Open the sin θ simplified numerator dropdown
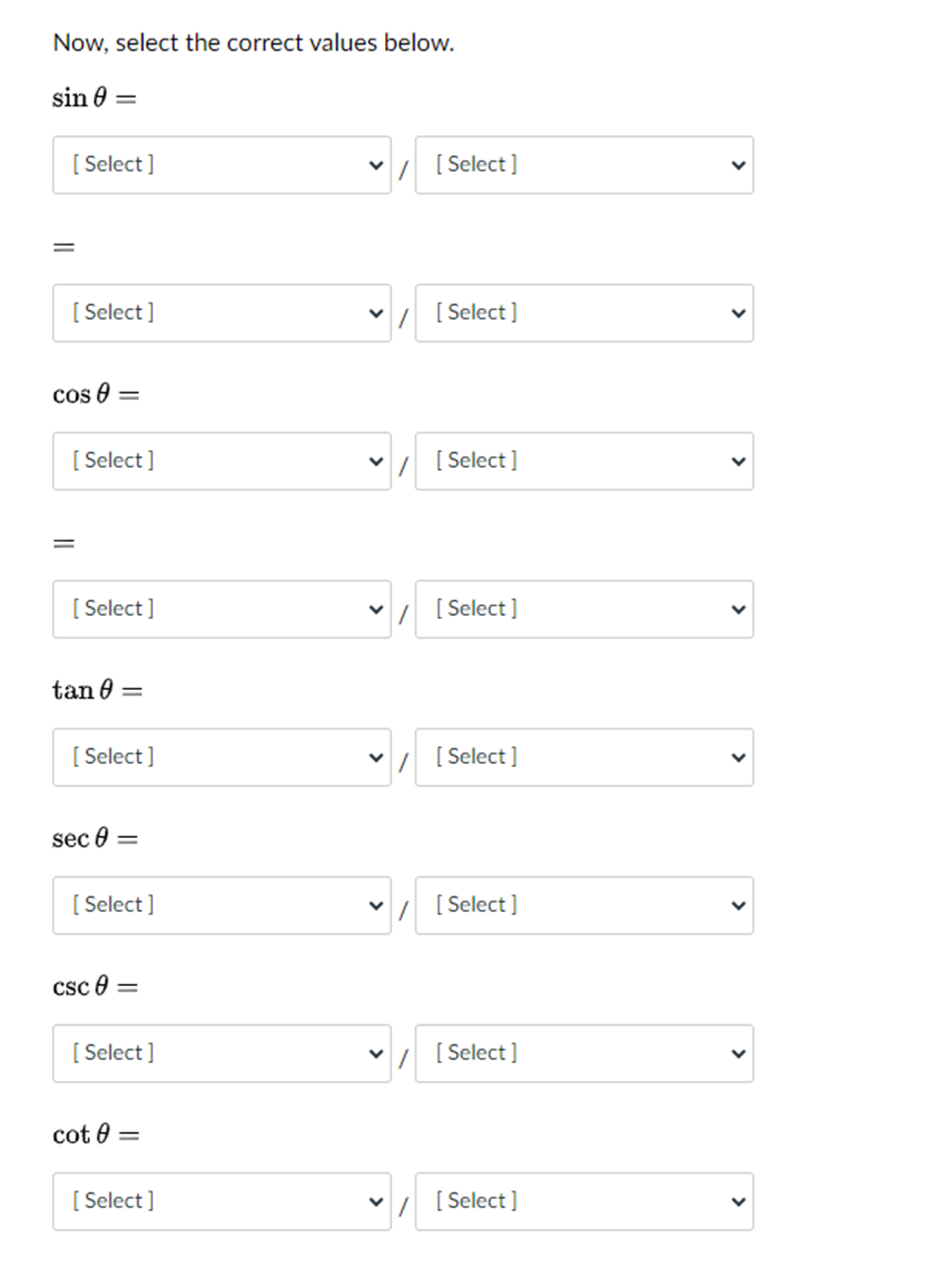Viewport: 930px width, 1288px height. [222, 313]
